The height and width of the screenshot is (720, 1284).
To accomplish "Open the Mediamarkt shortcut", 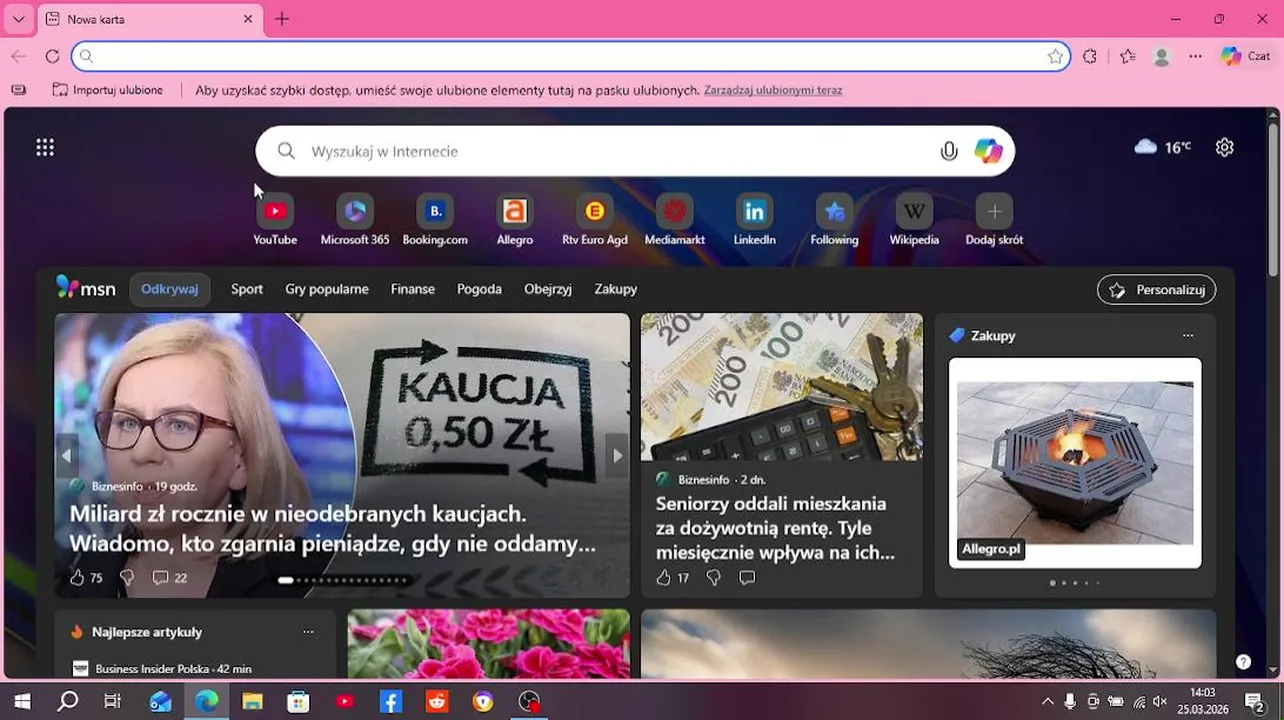I will 675,219.
